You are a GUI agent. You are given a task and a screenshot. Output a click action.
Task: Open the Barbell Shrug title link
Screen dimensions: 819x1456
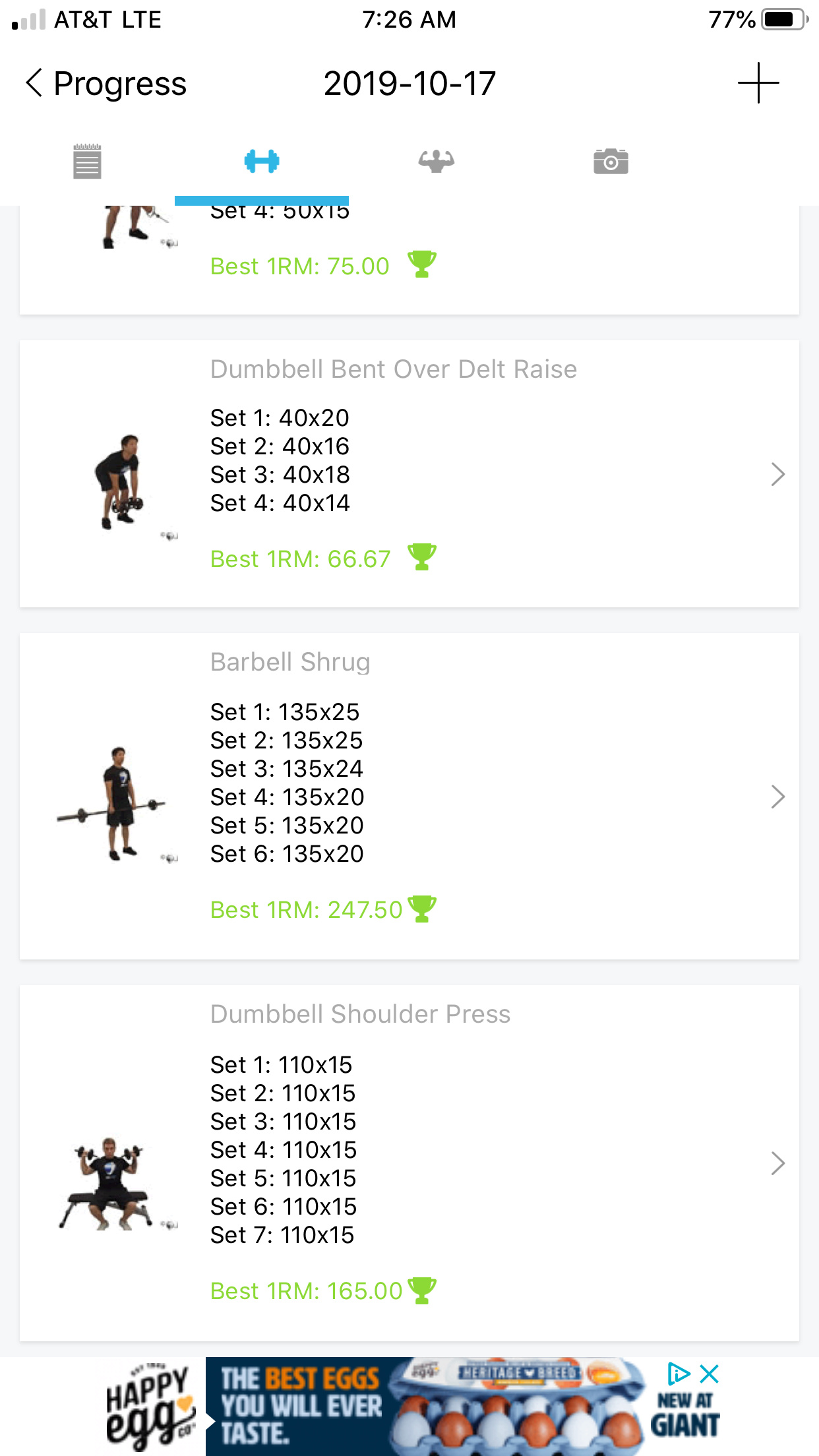click(x=290, y=662)
